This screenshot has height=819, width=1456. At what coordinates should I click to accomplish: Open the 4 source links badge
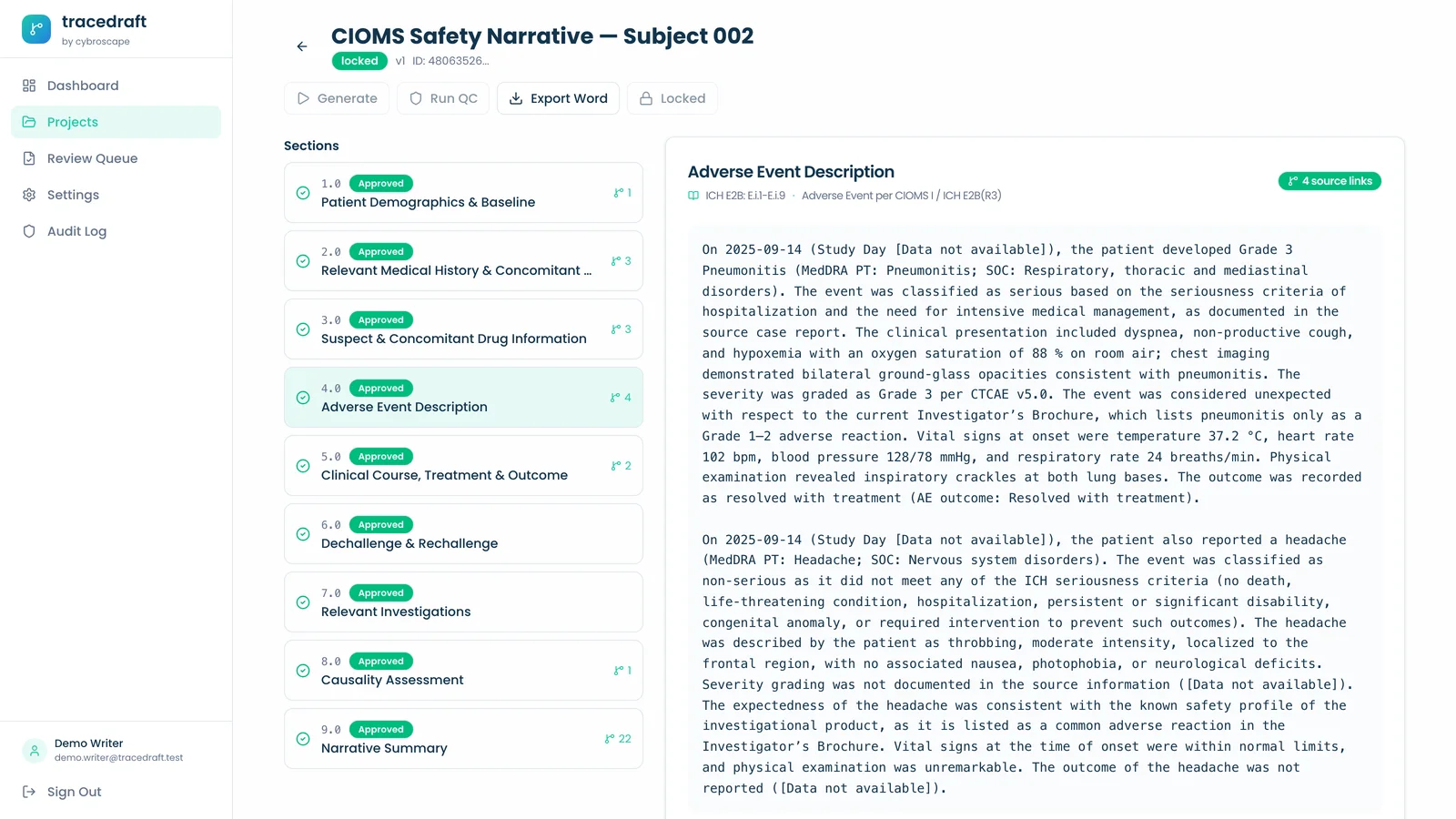coord(1330,181)
